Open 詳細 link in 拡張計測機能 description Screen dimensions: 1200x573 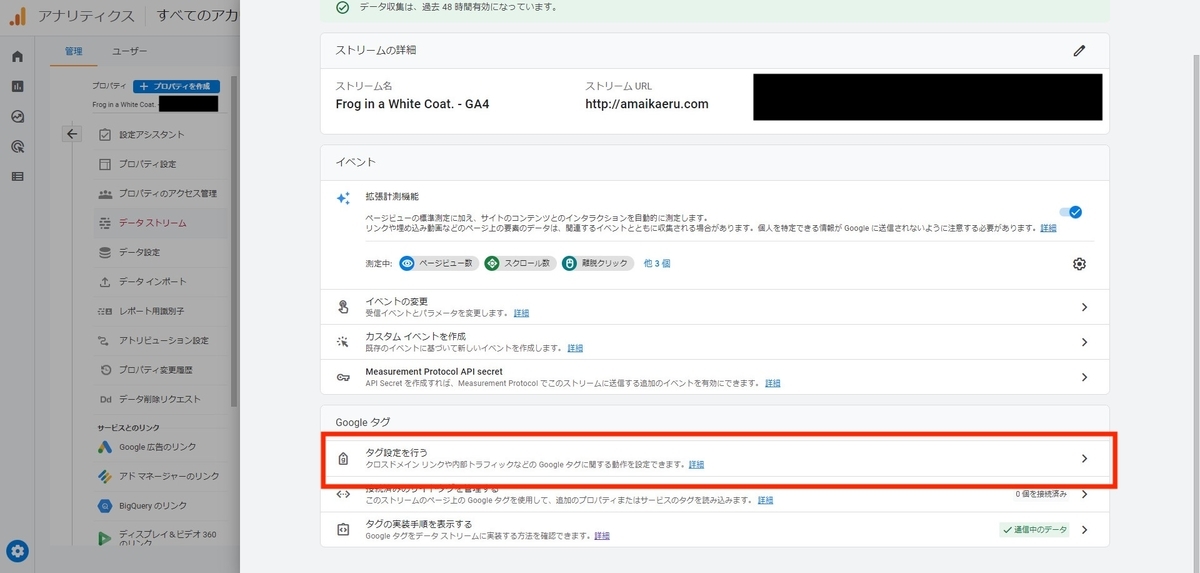click(x=1048, y=228)
